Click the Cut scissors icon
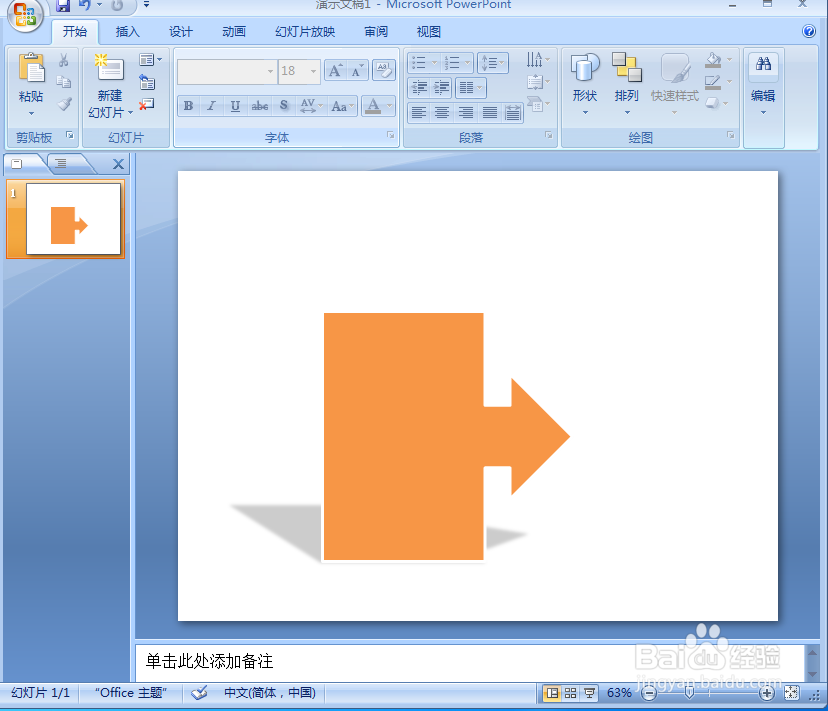Viewport: 828px width, 711px height. point(64,60)
